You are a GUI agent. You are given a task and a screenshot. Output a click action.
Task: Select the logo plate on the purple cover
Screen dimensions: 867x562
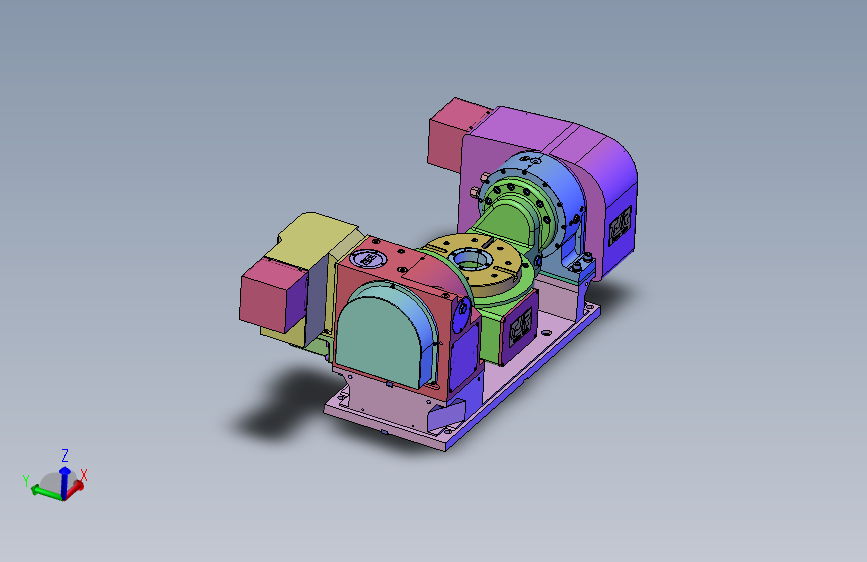click(x=620, y=226)
